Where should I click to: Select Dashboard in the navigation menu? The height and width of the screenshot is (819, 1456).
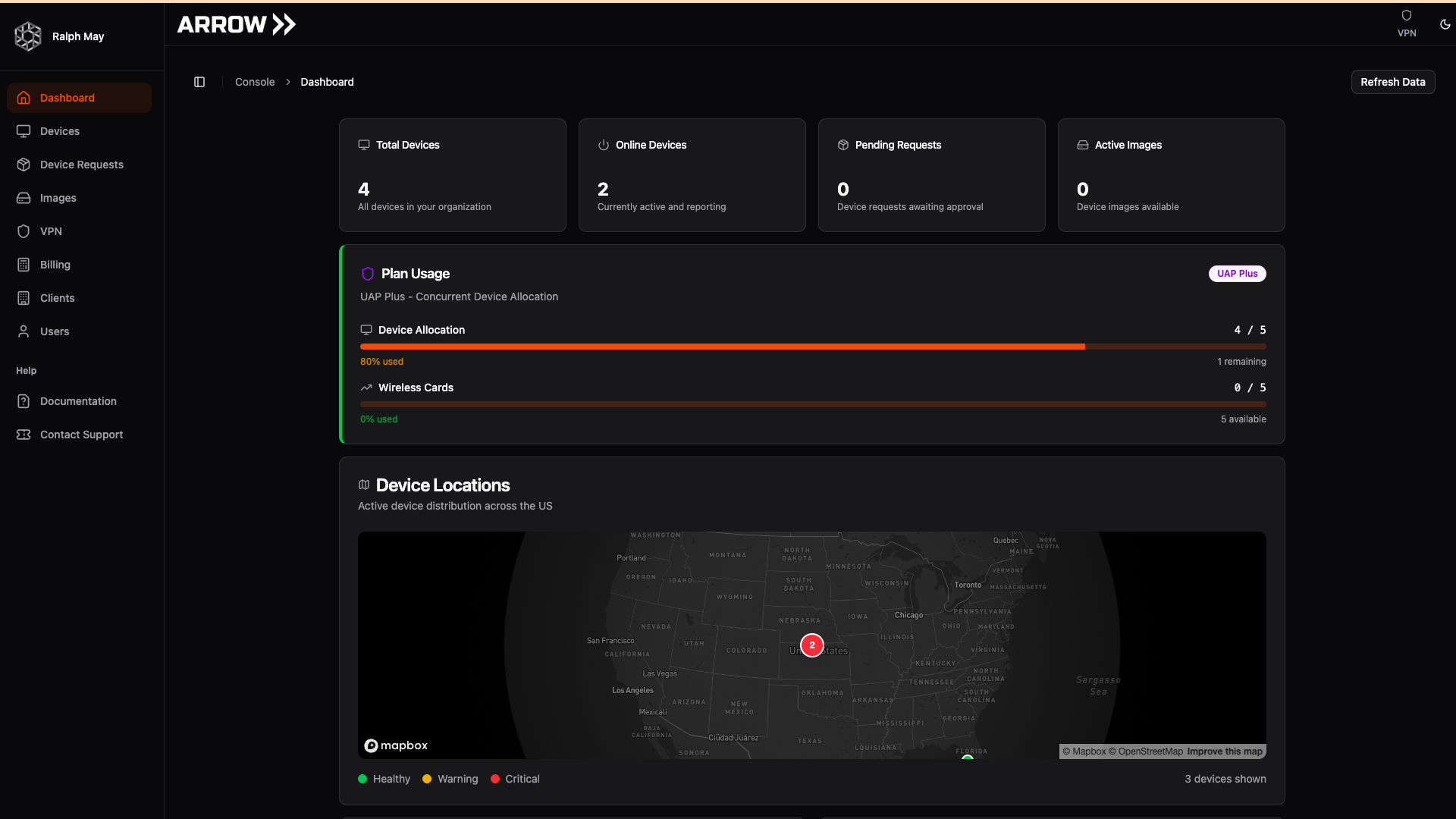67,97
